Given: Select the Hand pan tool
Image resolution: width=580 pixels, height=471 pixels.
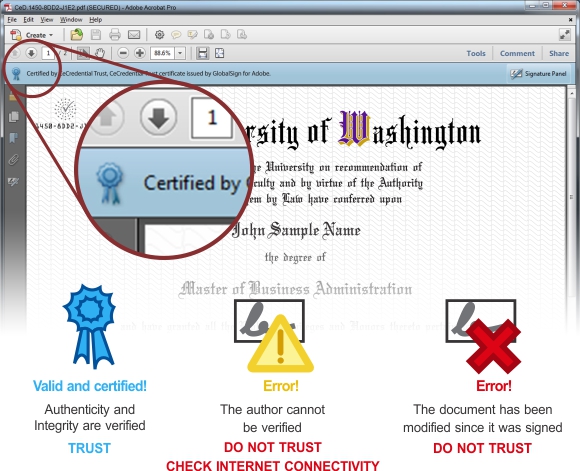Looking at the screenshot, I should pos(100,53).
